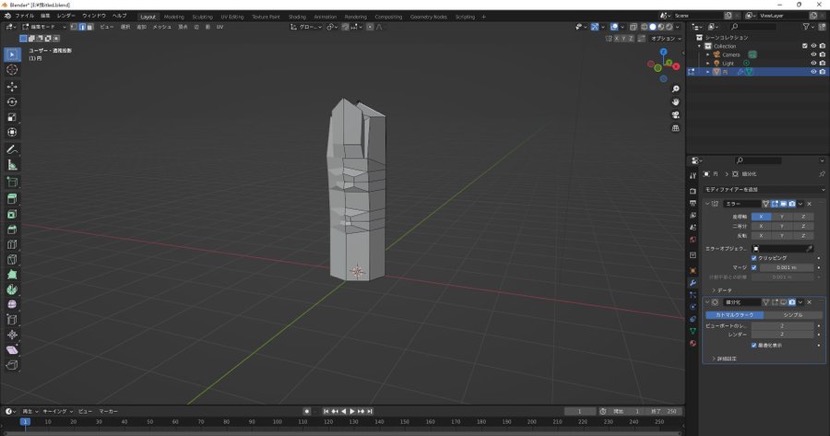Click the zoom magnifier icon in the viewport
This screenshot has height=436, width=830.
[676, 89]
